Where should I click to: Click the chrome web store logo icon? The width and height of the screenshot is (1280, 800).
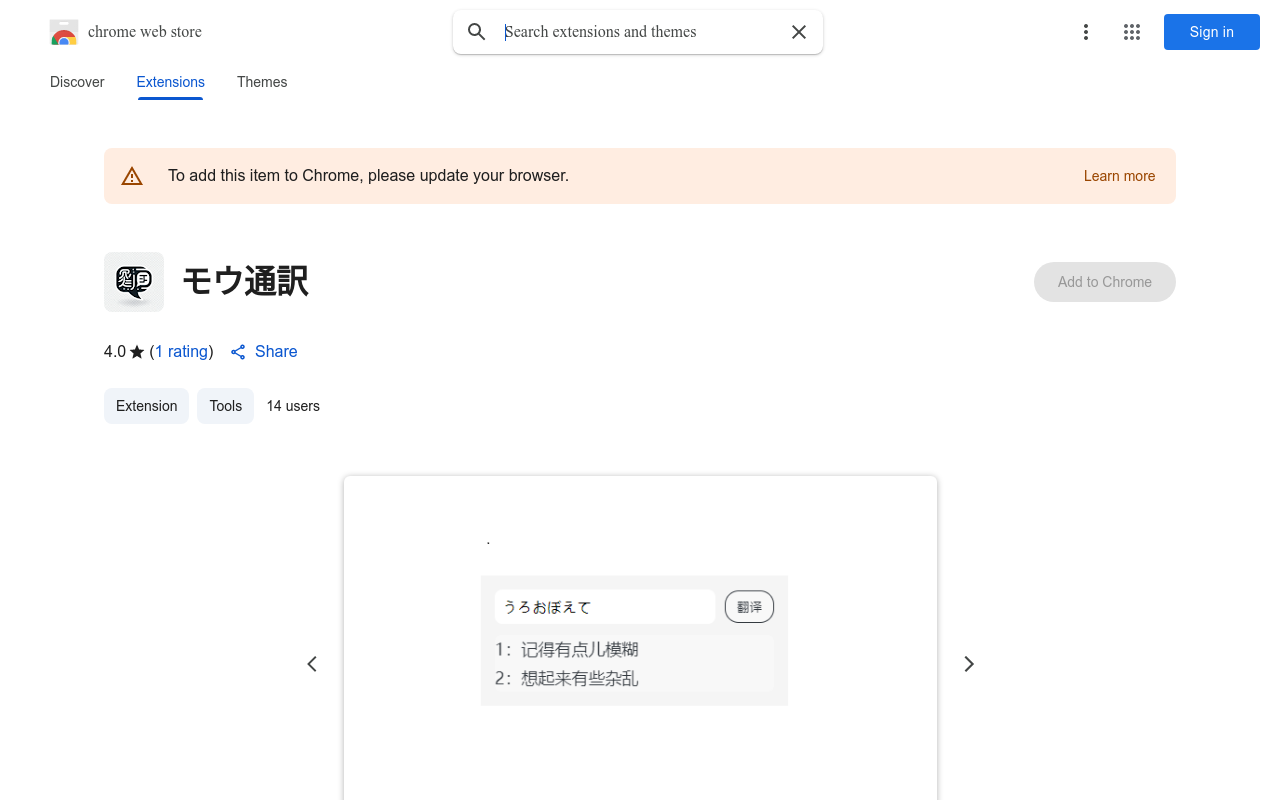tap(63, 31)
